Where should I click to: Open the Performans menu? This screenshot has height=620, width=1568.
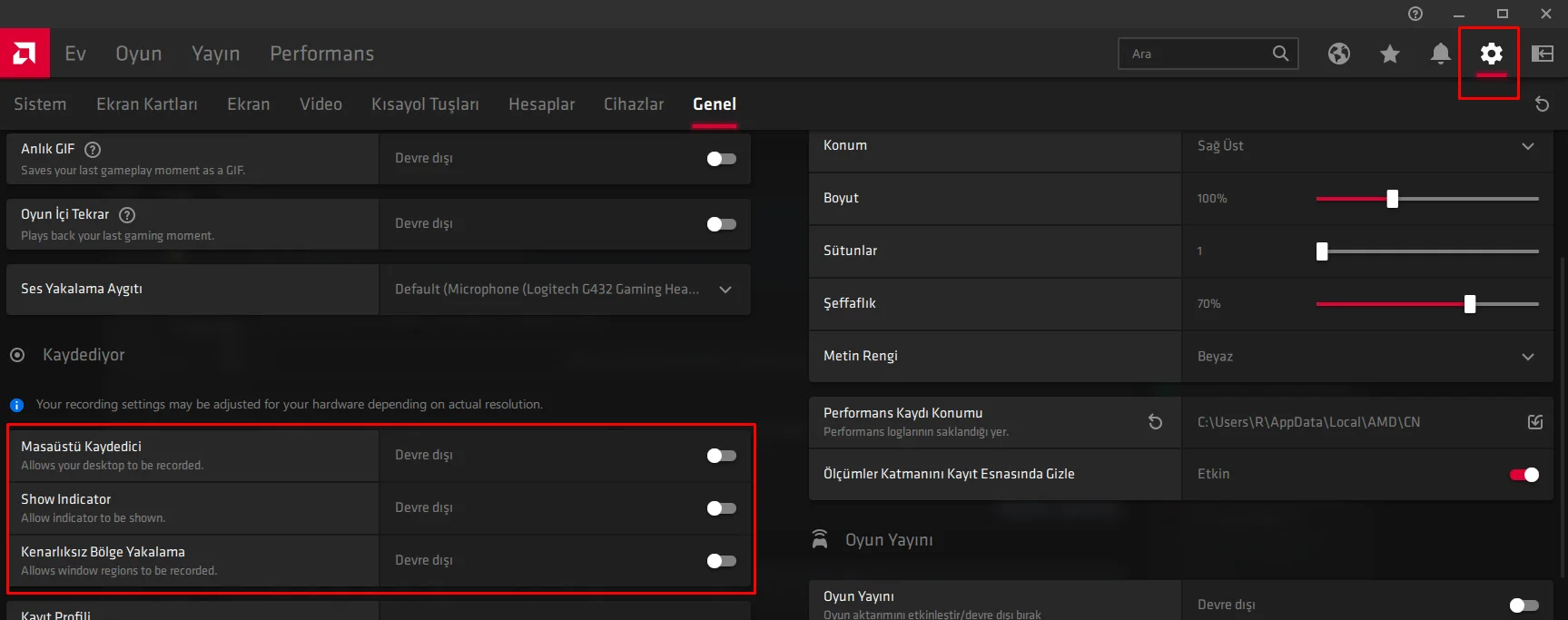(x=321, y=54)
